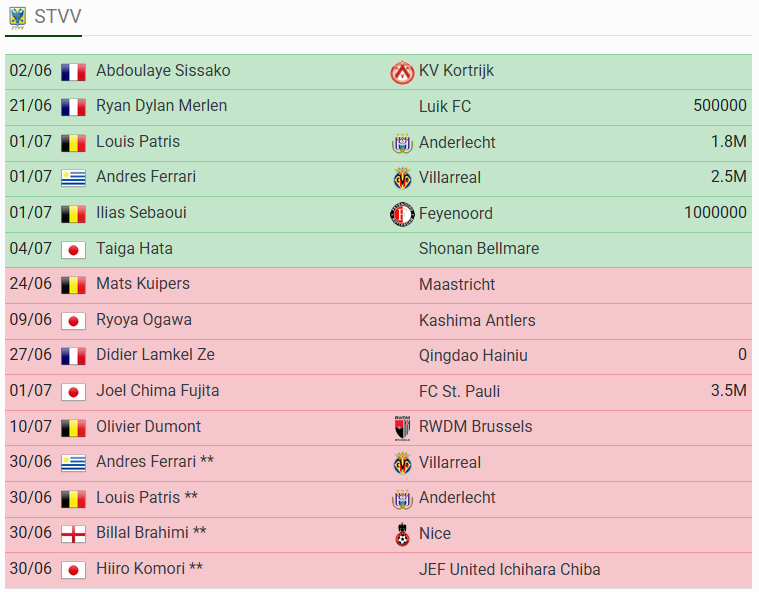The image size is (759, 592).
Task: Click Anderlecht crest in Louis Patris ** row
Action: (402, 499)
